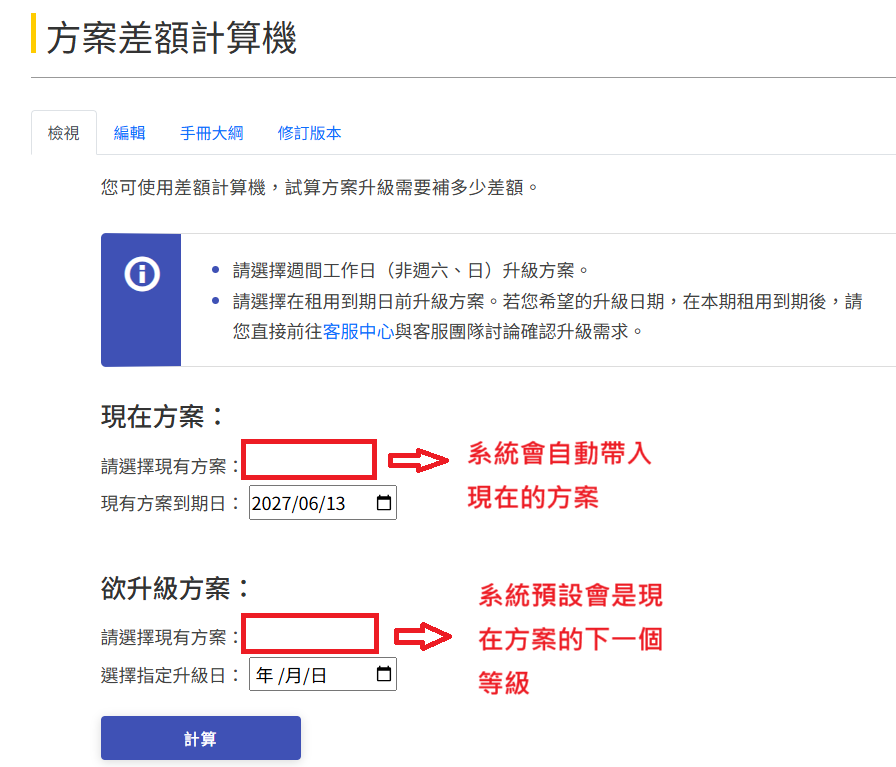The image size is (896, 767).
Task: Click the 年/月/日 upgrade date field
Action: (322, 675)
